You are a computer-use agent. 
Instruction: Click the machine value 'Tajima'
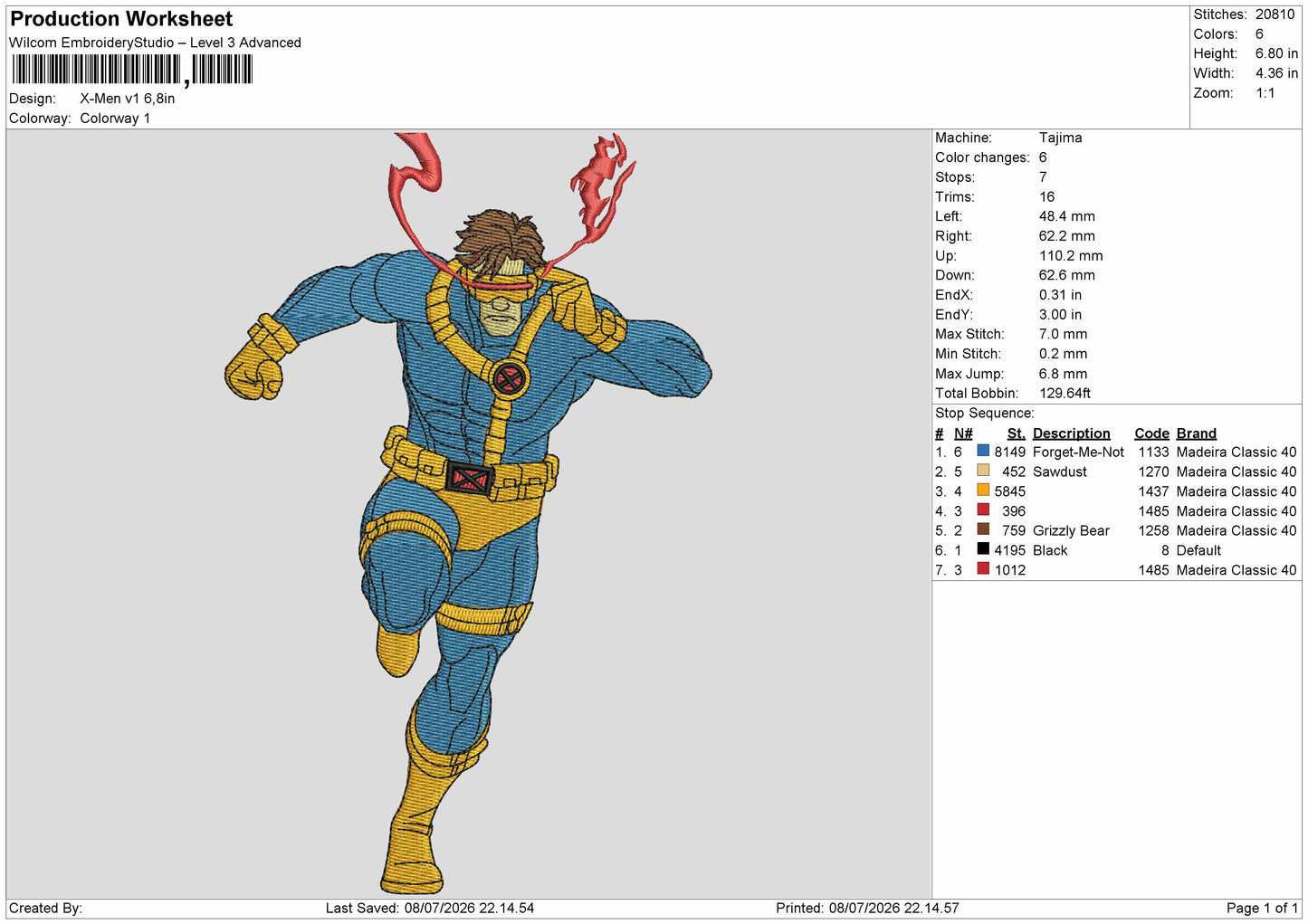tap(1060, 138)
